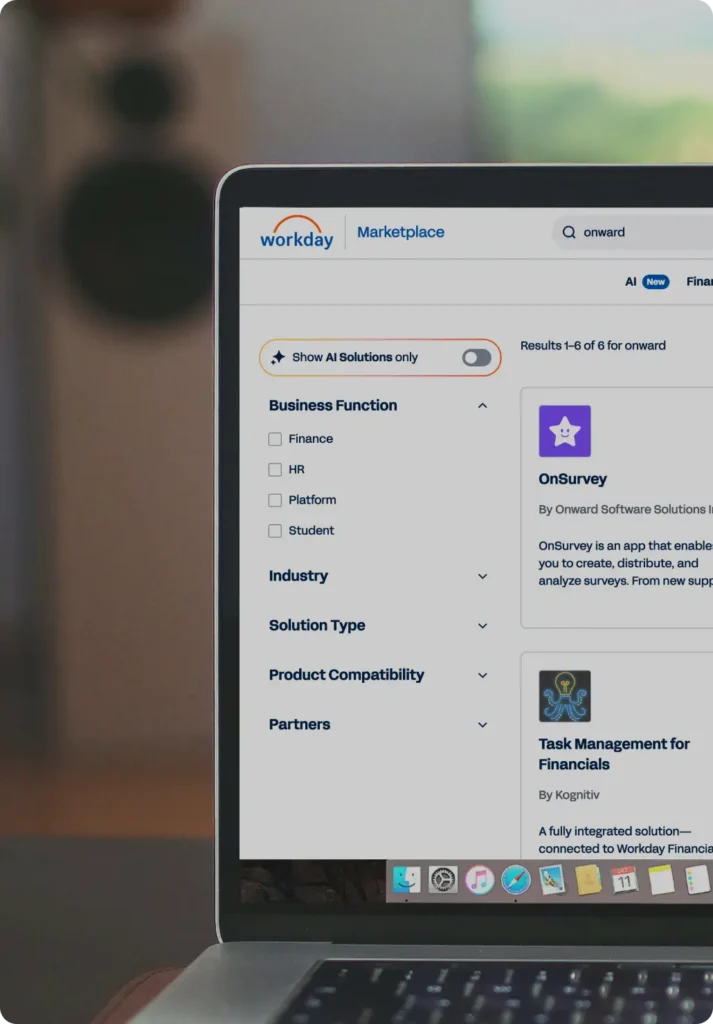This screenshot has width=713, height=1024.
Task: Open the OnSurvey star app icon
Action: click(564, 431)
